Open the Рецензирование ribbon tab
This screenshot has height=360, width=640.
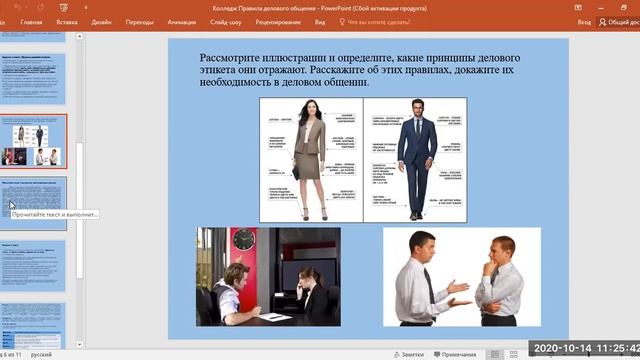278,22
